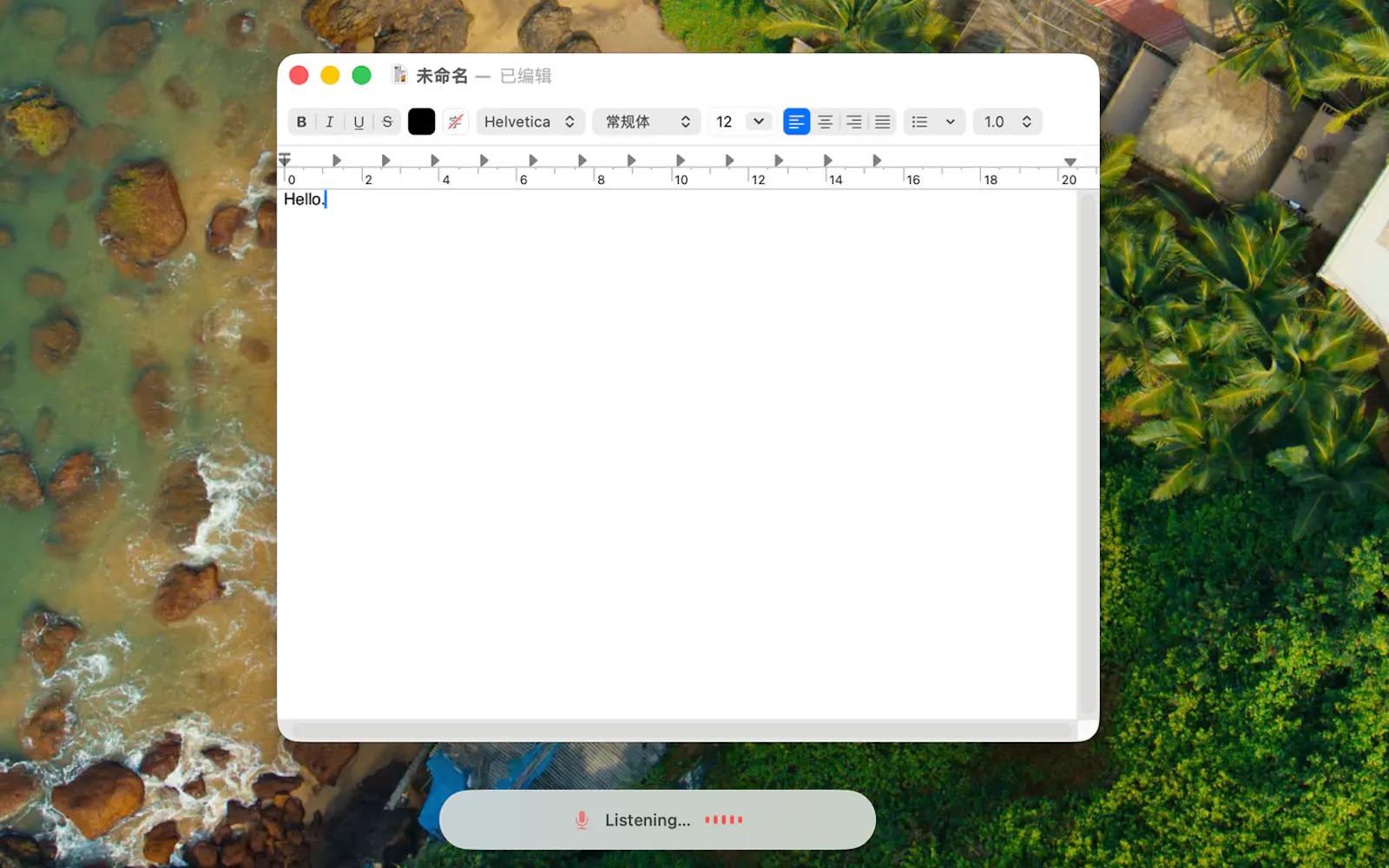Toggle italic formatting

[x=330, y=122]
